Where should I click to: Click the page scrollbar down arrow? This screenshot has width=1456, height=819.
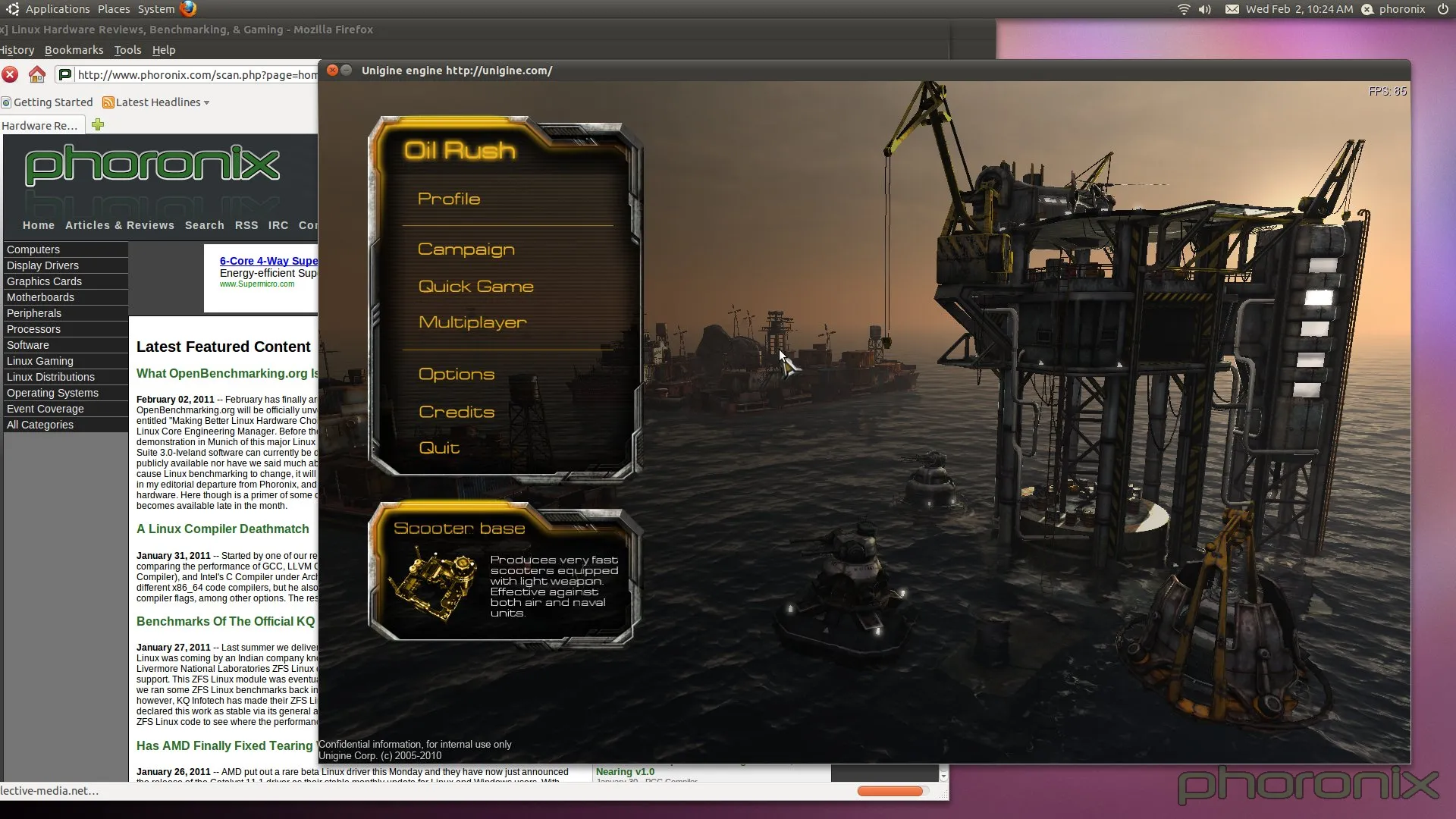(x=943, y=776)
